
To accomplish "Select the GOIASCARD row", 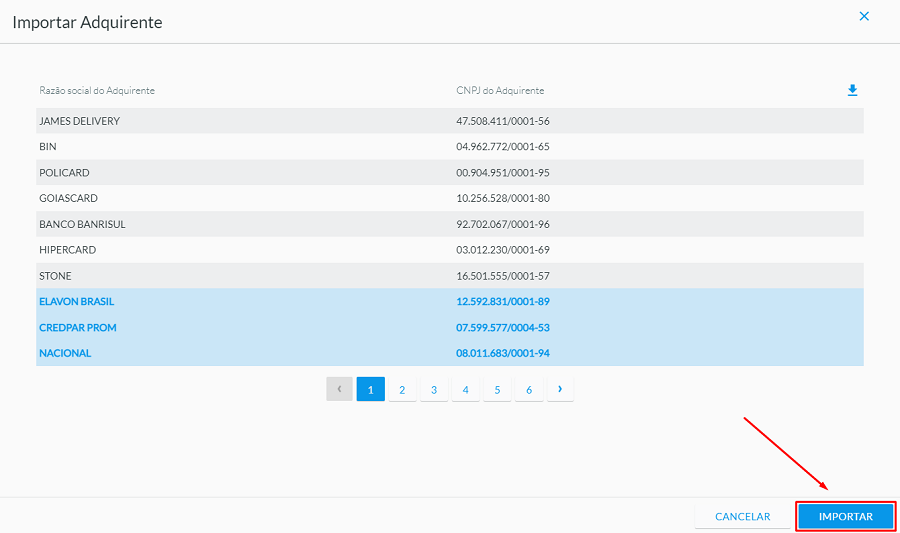I will tap(450, 199).
